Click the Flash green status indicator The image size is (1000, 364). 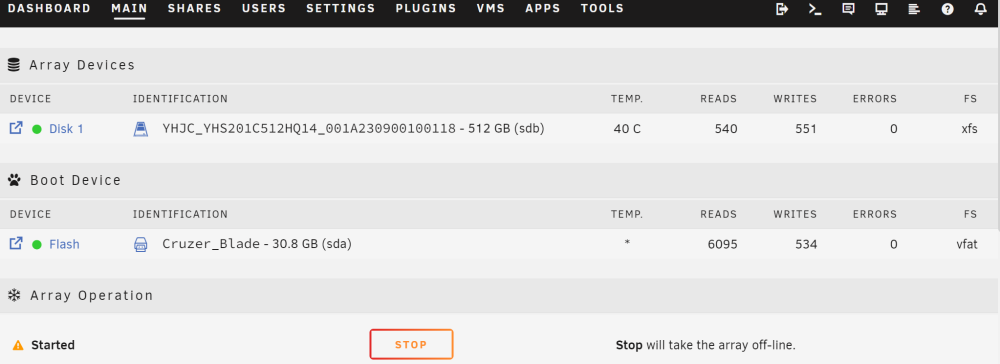pyautogui.click(x=36, y=245)
